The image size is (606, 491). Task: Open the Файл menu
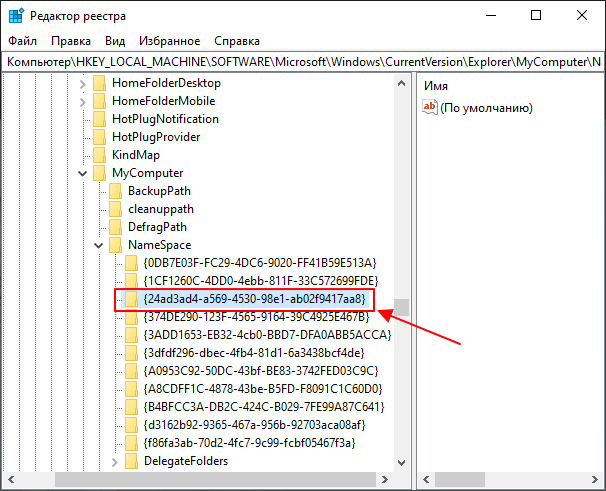coord(22,41)
